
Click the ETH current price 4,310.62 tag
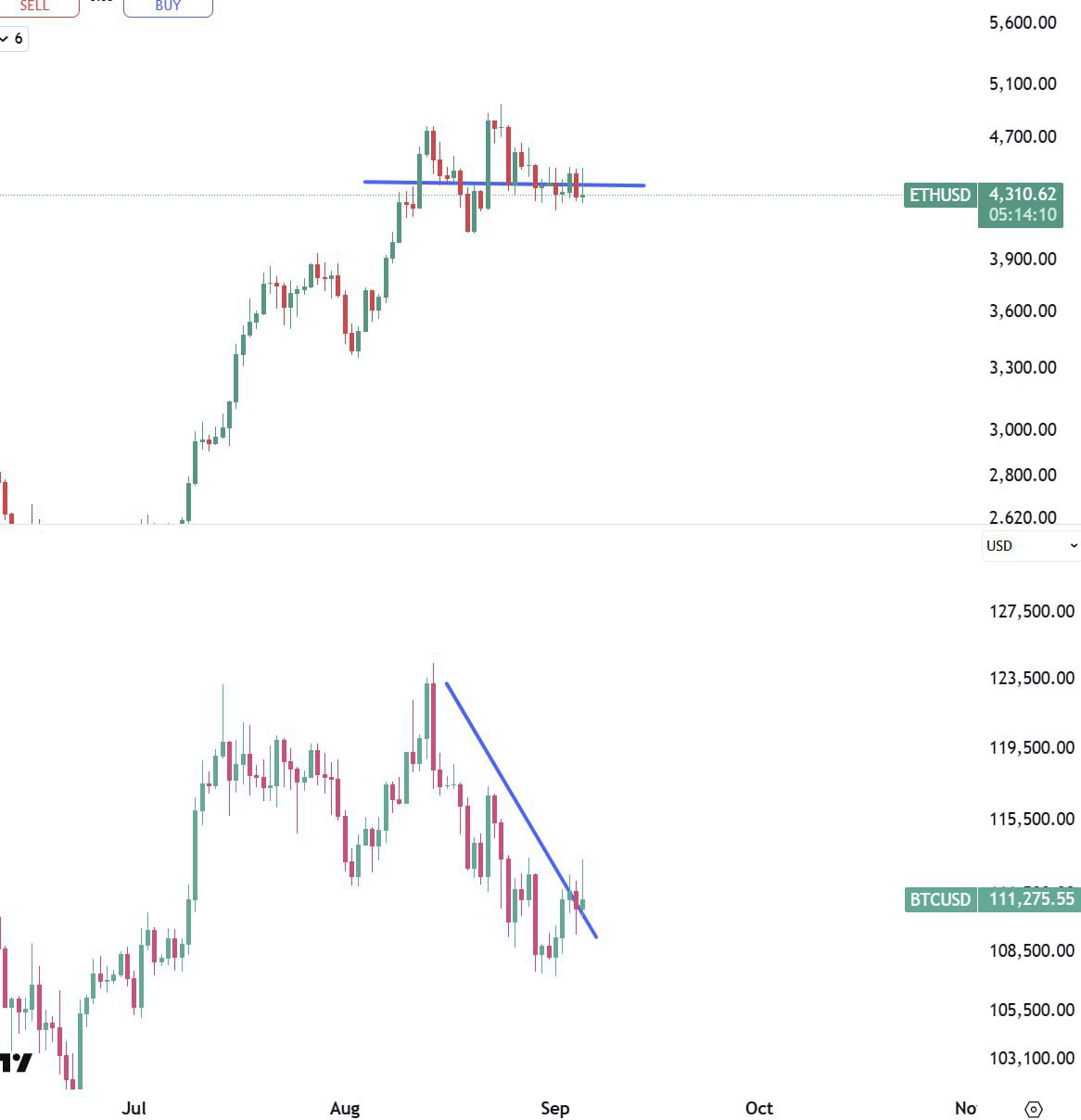coord(1022,194)
